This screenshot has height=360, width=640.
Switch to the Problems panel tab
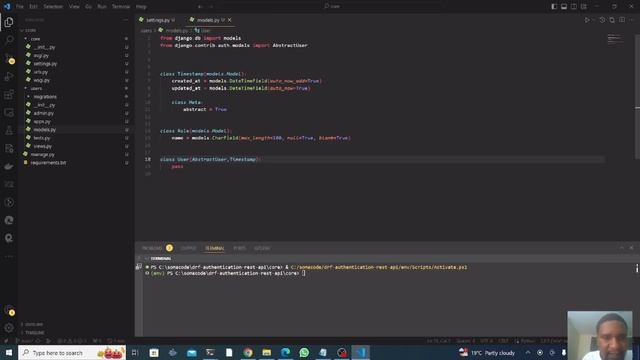(x=152, y=248)
